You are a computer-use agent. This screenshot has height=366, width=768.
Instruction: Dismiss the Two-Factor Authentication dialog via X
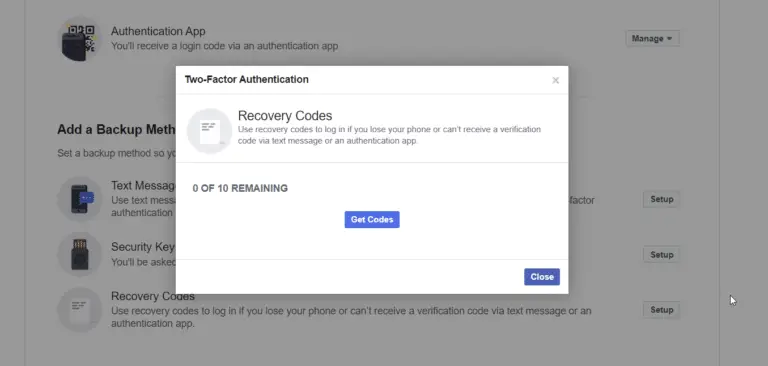[x=555, y=80]
